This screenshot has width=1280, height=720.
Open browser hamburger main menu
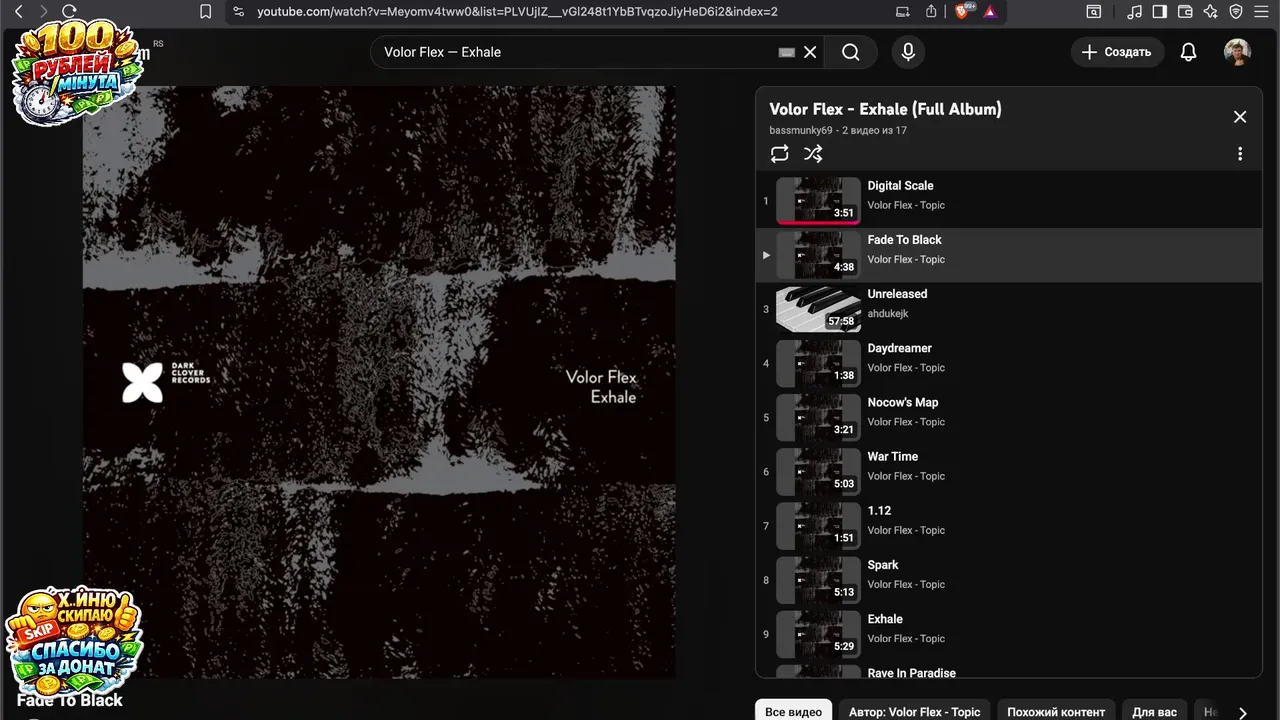[x=1262, y=11]
